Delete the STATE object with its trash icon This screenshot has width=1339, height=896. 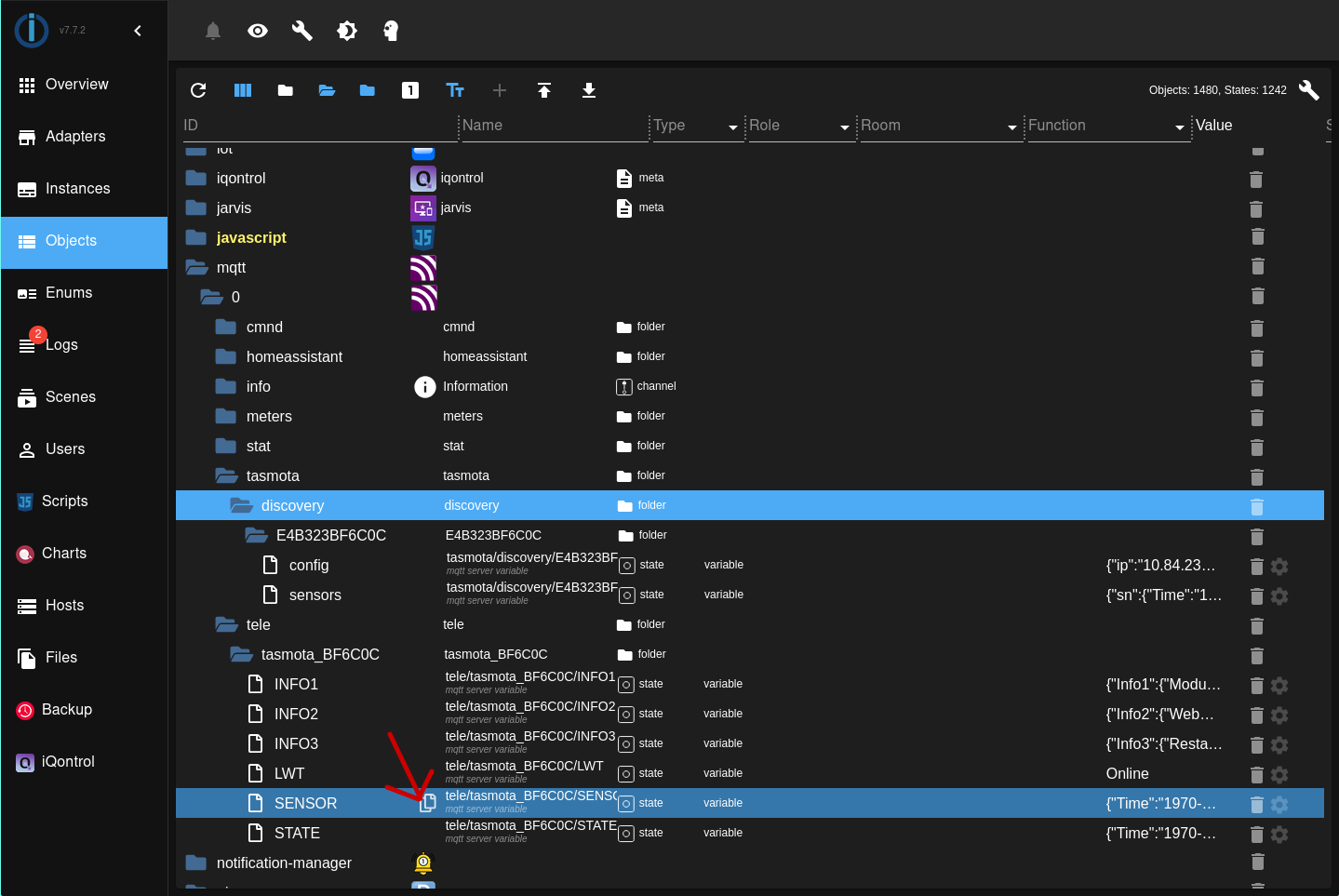[1256, 834]
